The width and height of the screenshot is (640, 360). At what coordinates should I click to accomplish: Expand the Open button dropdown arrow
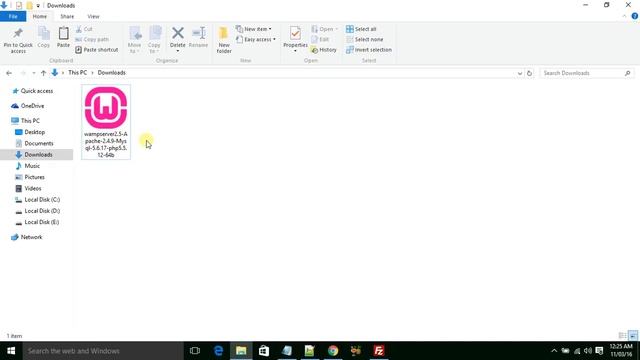click(x=336, y=29)
